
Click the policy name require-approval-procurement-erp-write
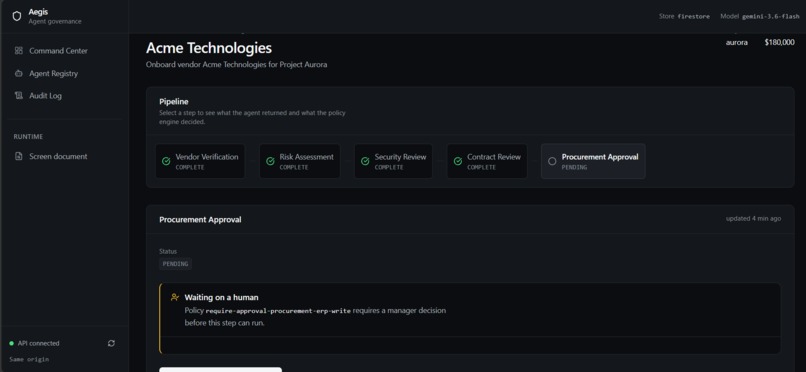[x=278, y=311]
